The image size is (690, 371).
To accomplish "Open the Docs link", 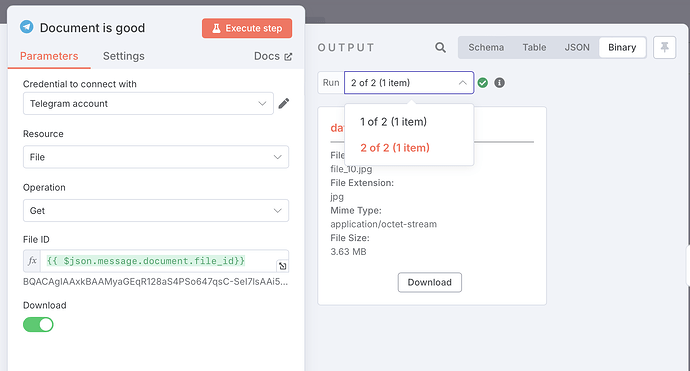I will pyautogui.click(x=273, y=56).
